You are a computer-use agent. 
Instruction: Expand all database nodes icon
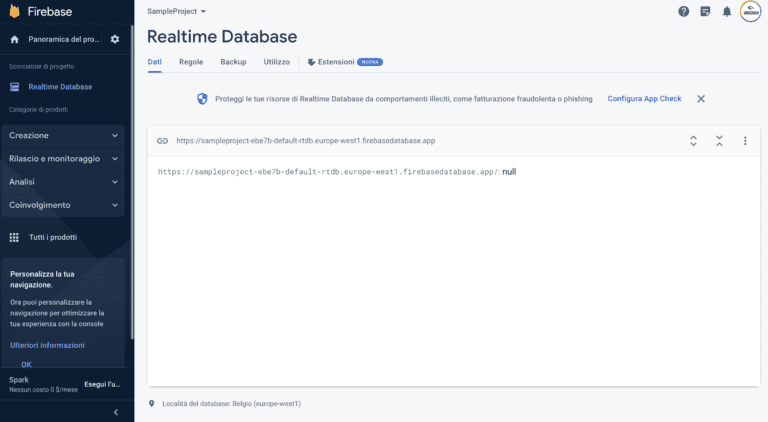[693, 141]
